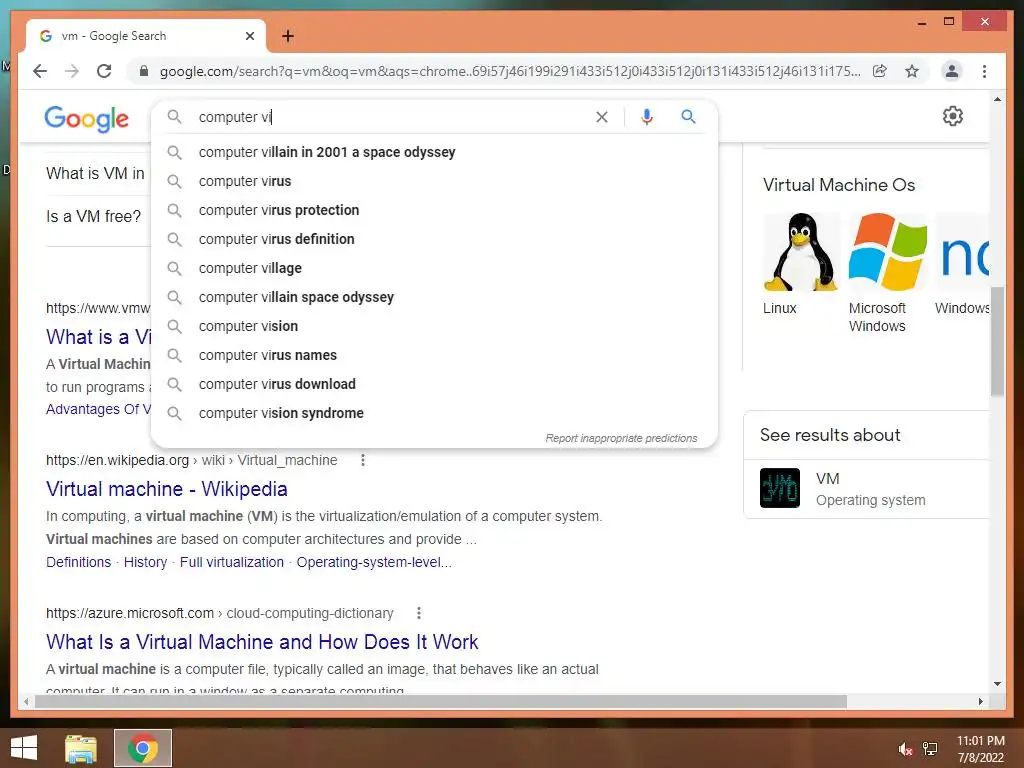1024x768 pixels.
Task: Choose suggestion 'computer vision syndrome'
Action: tap(434, 413)
